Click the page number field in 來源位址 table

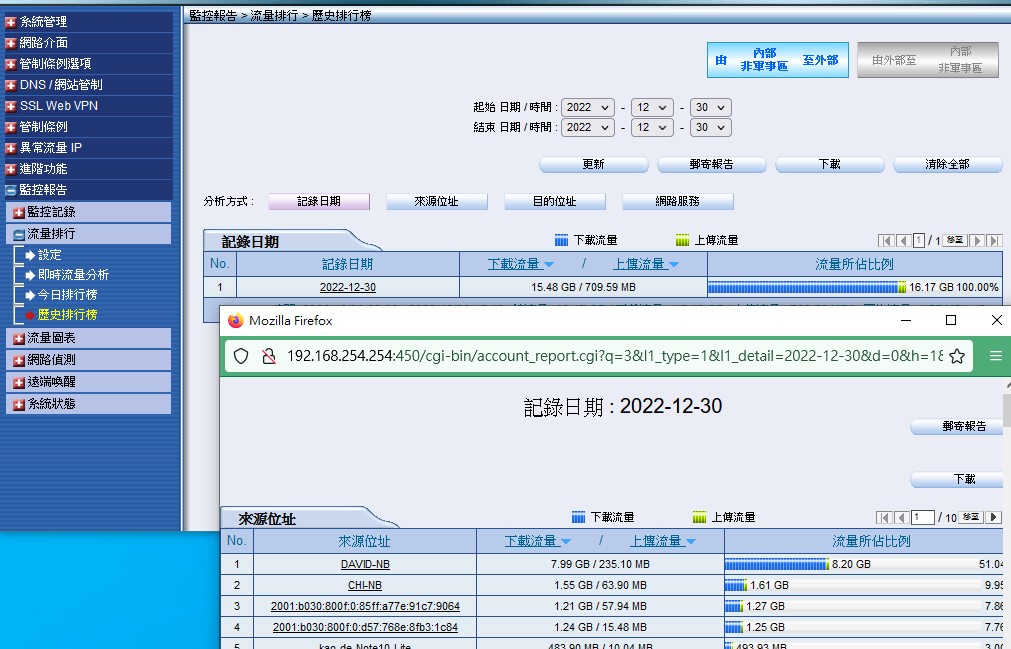click(921, 517)
